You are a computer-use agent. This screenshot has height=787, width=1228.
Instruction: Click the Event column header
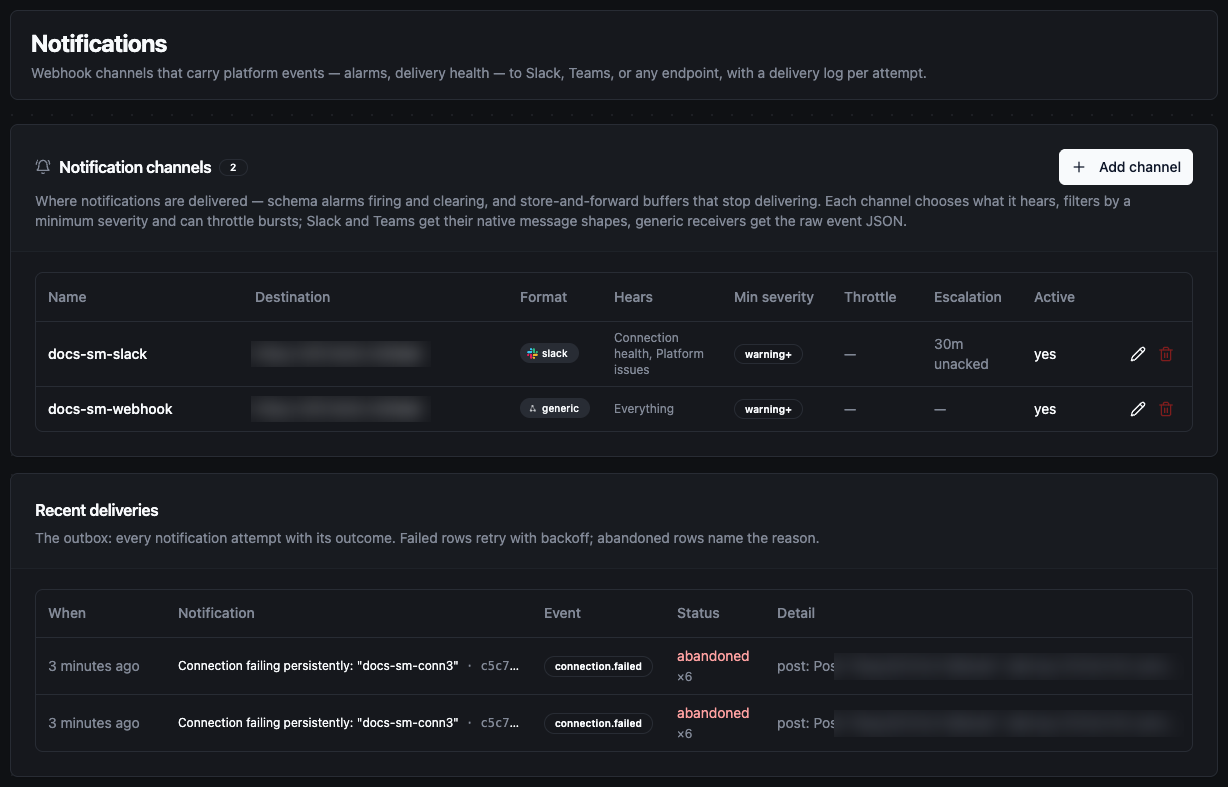562,613
